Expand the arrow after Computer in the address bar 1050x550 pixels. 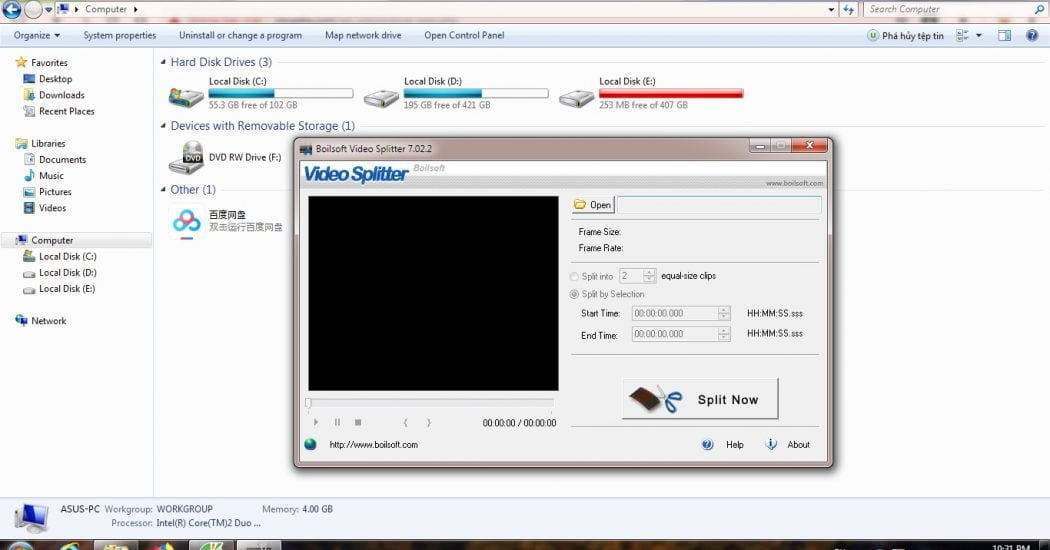(135, 9)
